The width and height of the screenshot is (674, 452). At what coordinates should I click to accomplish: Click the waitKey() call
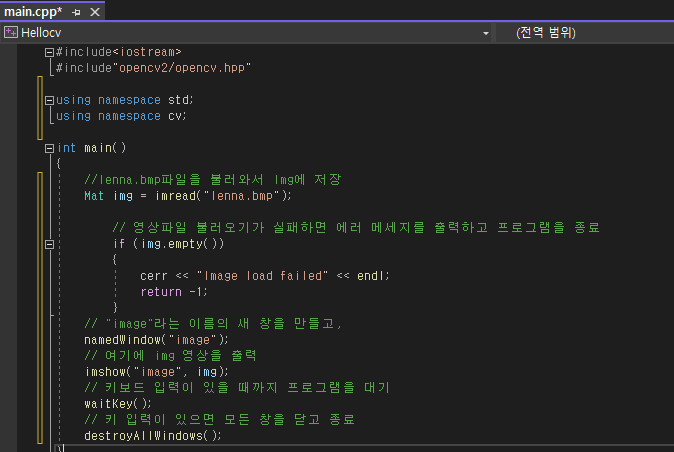[118, 404]
